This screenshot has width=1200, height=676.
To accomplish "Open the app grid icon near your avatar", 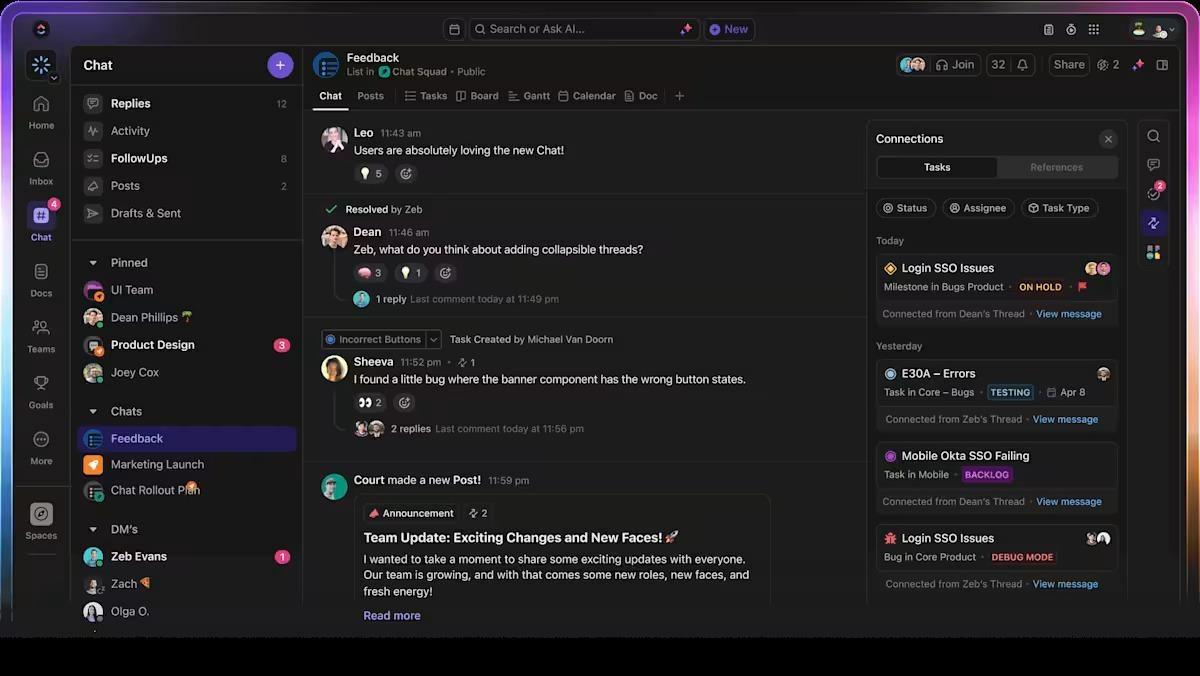I will click(x=1093, y=29).
